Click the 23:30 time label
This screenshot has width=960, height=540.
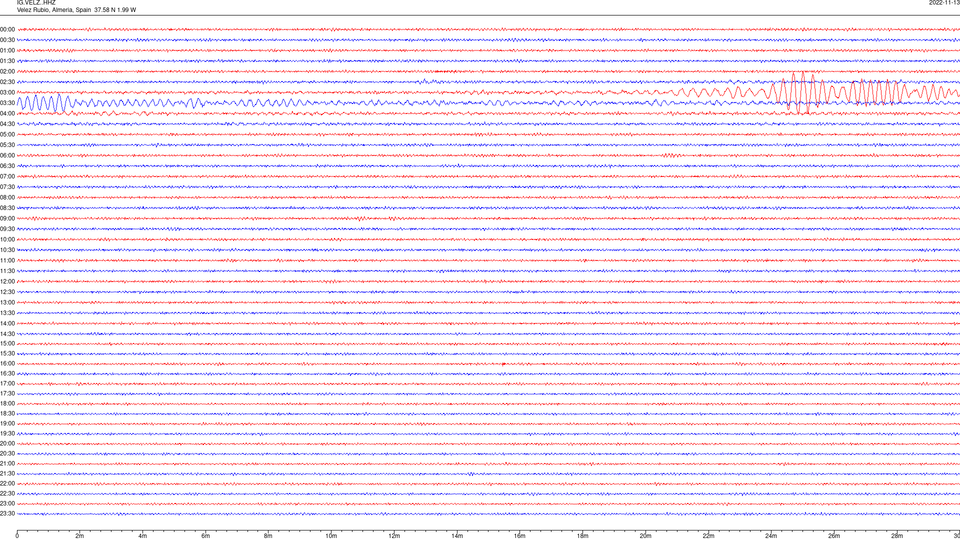7,514
